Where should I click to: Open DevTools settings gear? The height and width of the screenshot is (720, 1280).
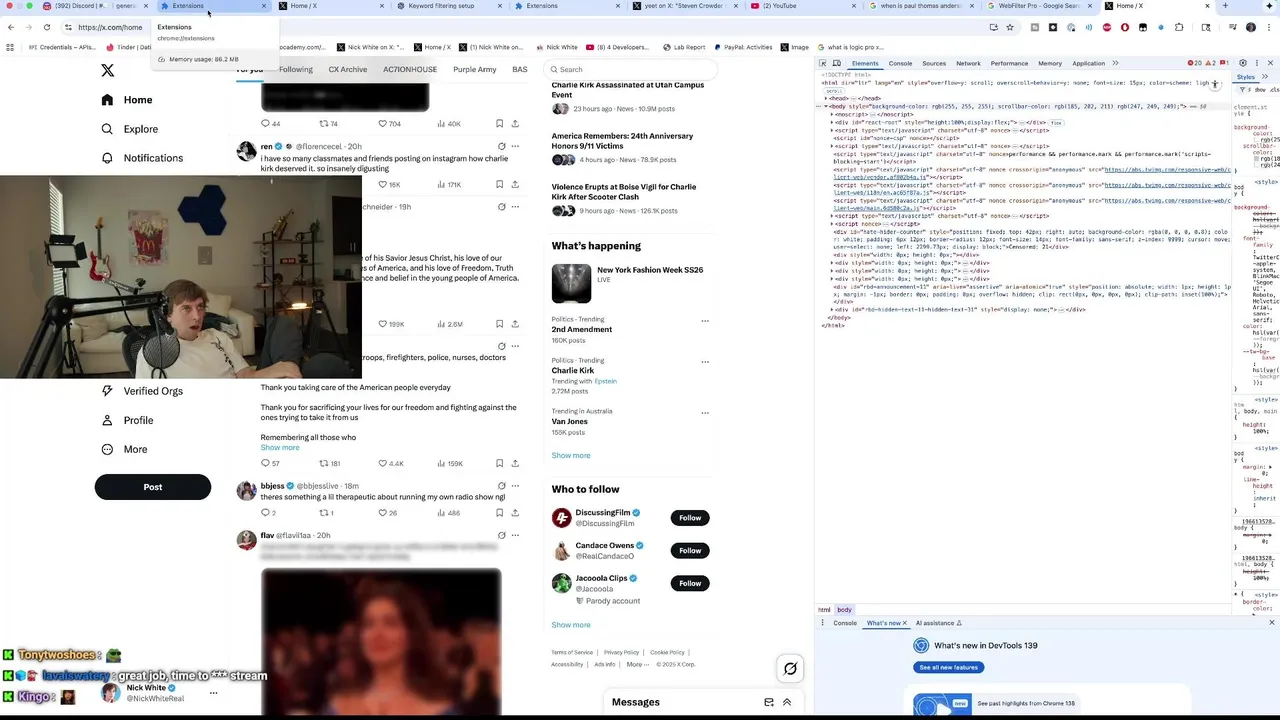click(x=1243, y=63)
